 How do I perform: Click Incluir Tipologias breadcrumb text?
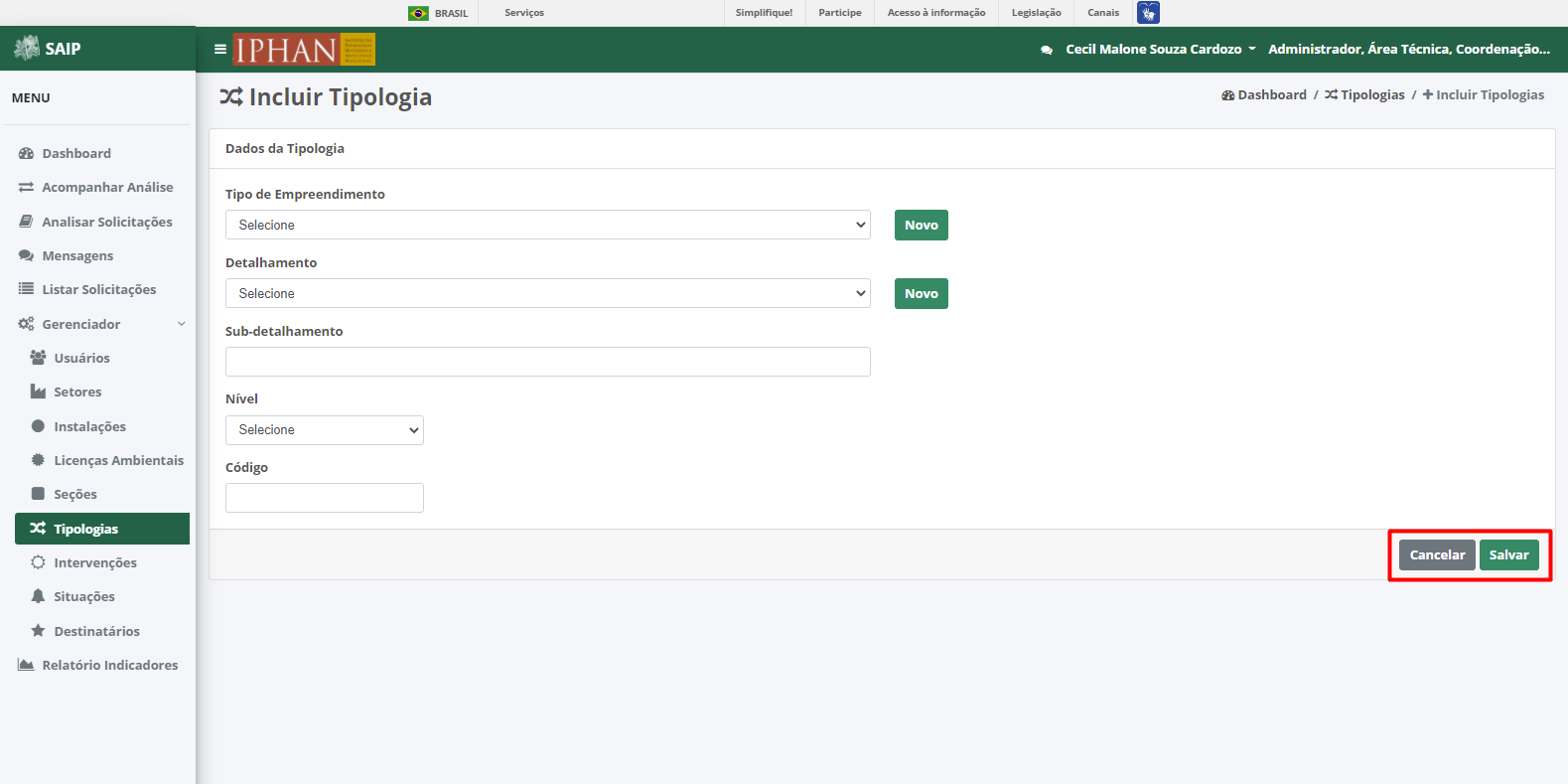[x=1490, y=95]
